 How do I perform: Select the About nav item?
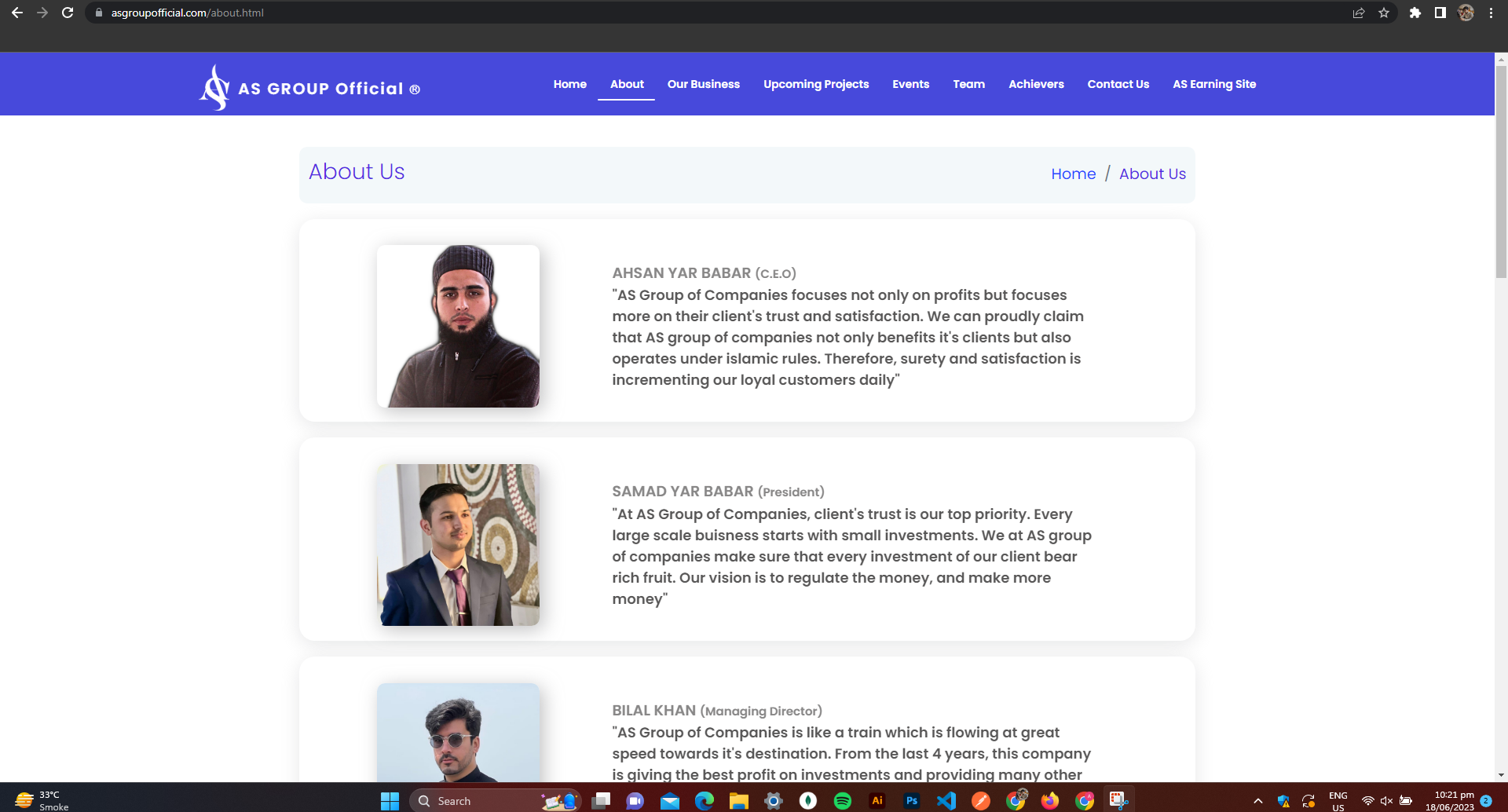[x=627, y=84]
